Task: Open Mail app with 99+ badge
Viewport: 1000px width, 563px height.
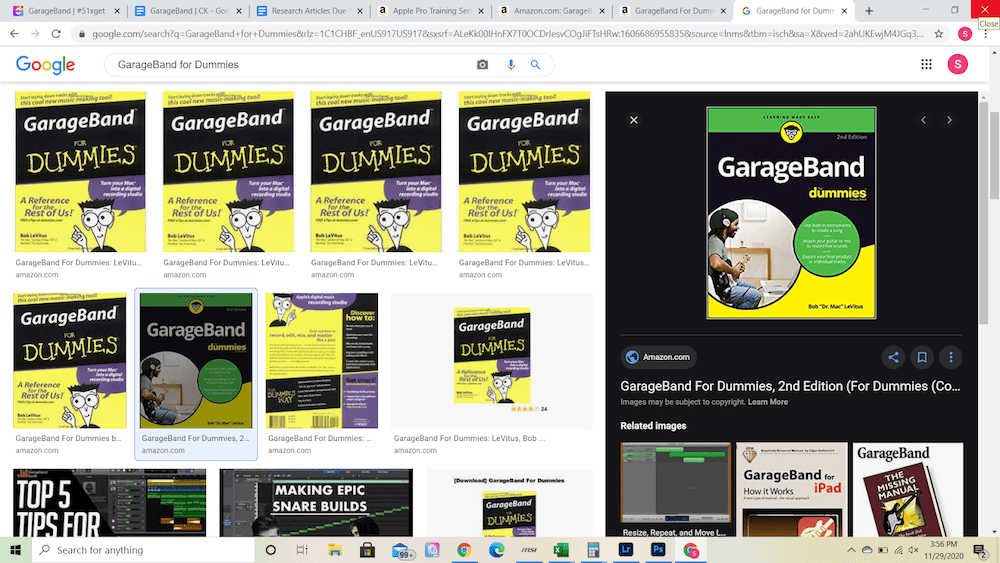Action: [x=401, y=550]
